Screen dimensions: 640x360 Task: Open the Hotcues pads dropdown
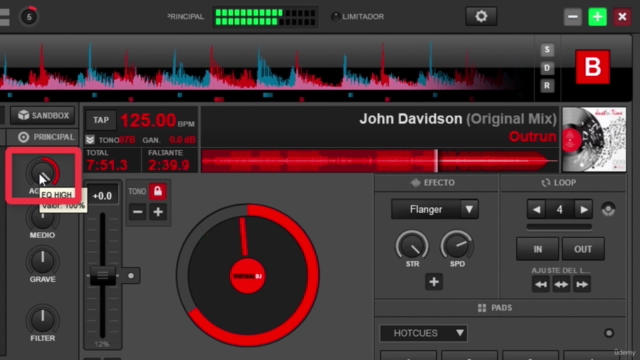click(423, 333)
